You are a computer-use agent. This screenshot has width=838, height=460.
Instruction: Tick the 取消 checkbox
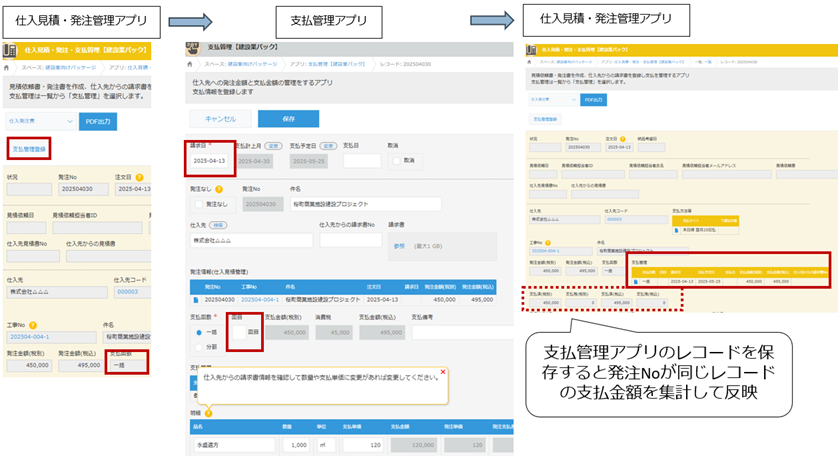[397, 160]
